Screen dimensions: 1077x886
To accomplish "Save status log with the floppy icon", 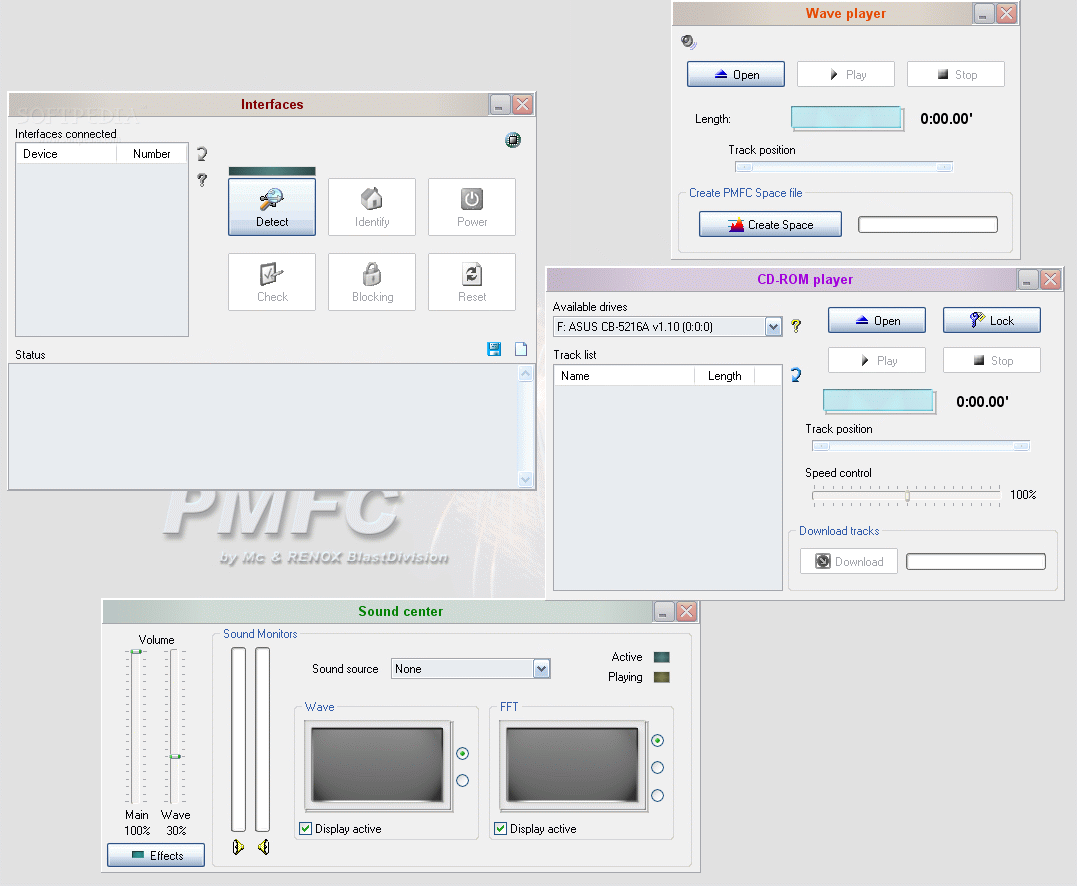I will point(494,349).
